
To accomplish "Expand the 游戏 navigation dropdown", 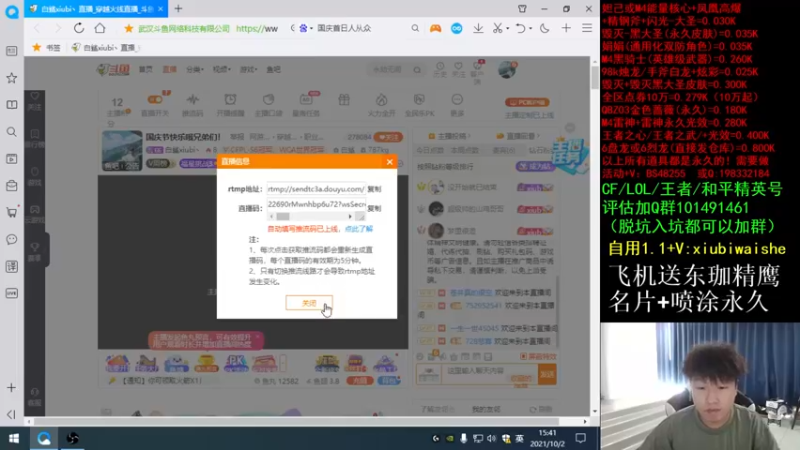I will pos(248,69).
